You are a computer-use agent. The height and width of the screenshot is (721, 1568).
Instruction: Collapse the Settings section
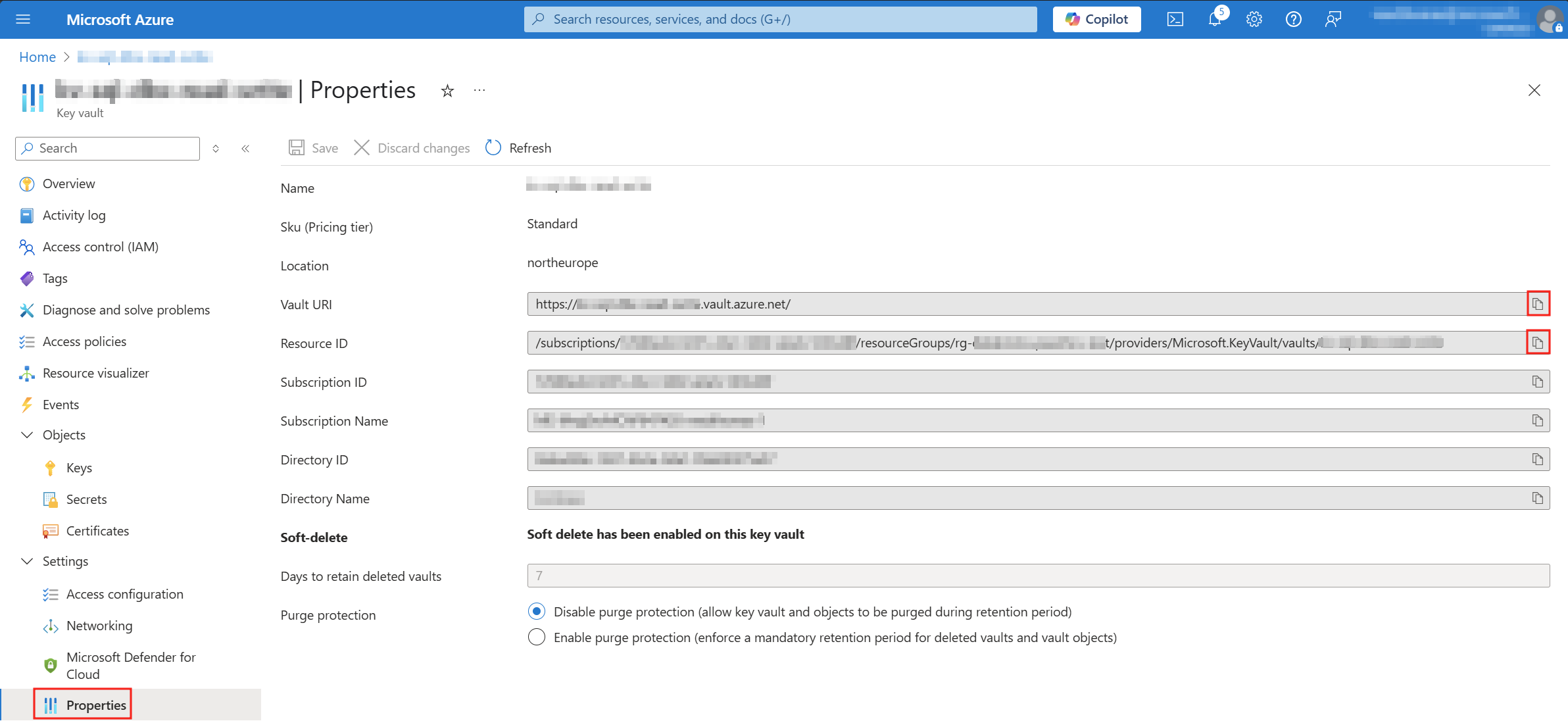tap(27, 561)
